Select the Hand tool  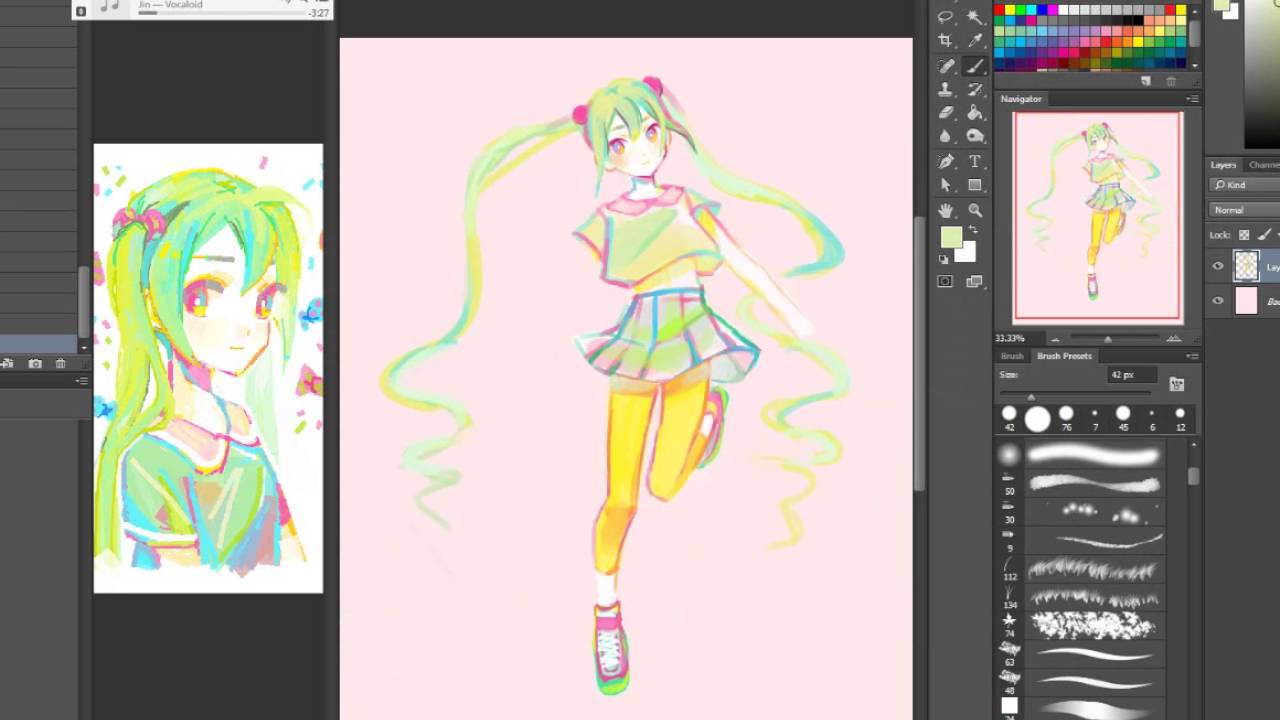tap(946, 211)
